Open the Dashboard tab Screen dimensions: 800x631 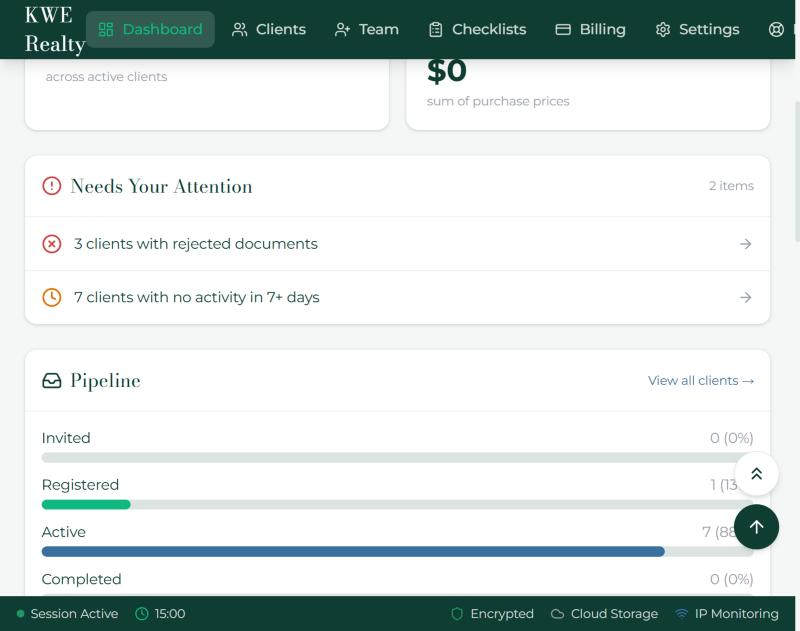[x=150, y=29]
